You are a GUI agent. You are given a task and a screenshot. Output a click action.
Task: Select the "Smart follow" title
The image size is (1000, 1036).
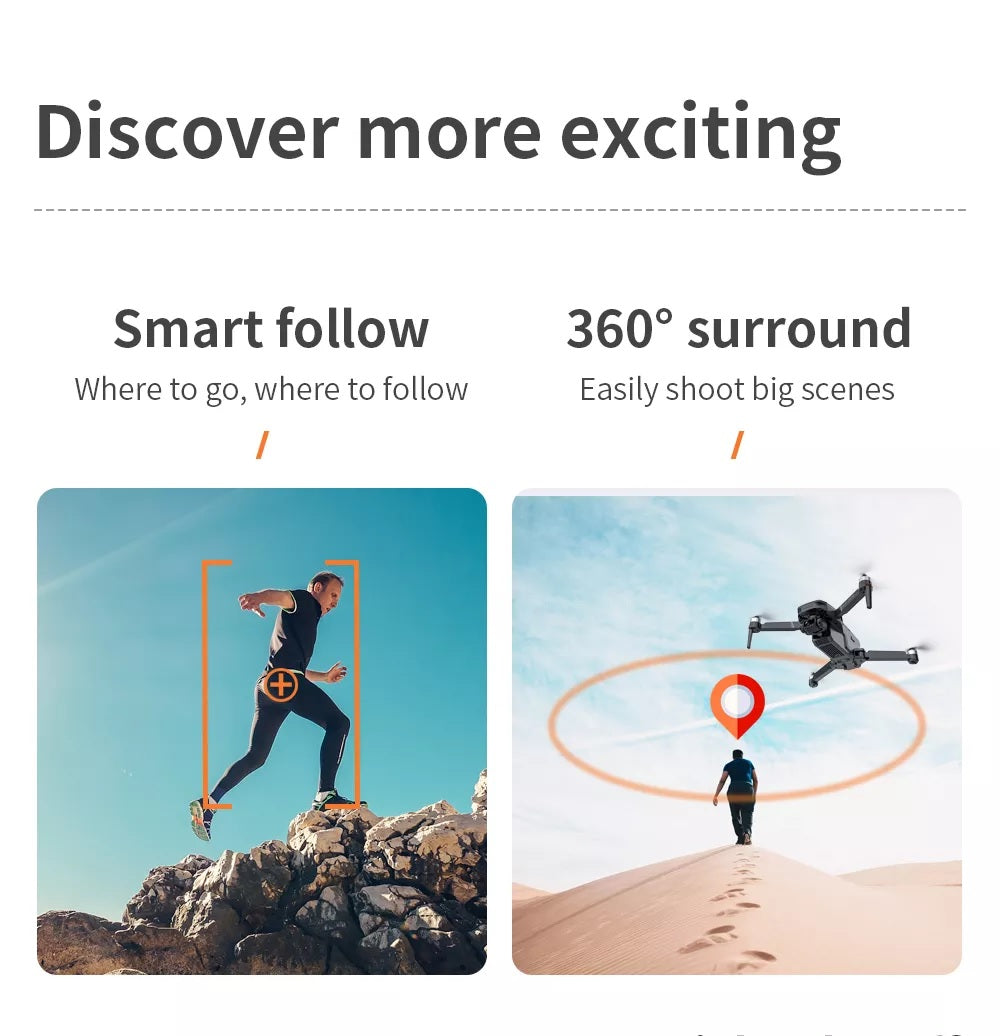point(271,328)
